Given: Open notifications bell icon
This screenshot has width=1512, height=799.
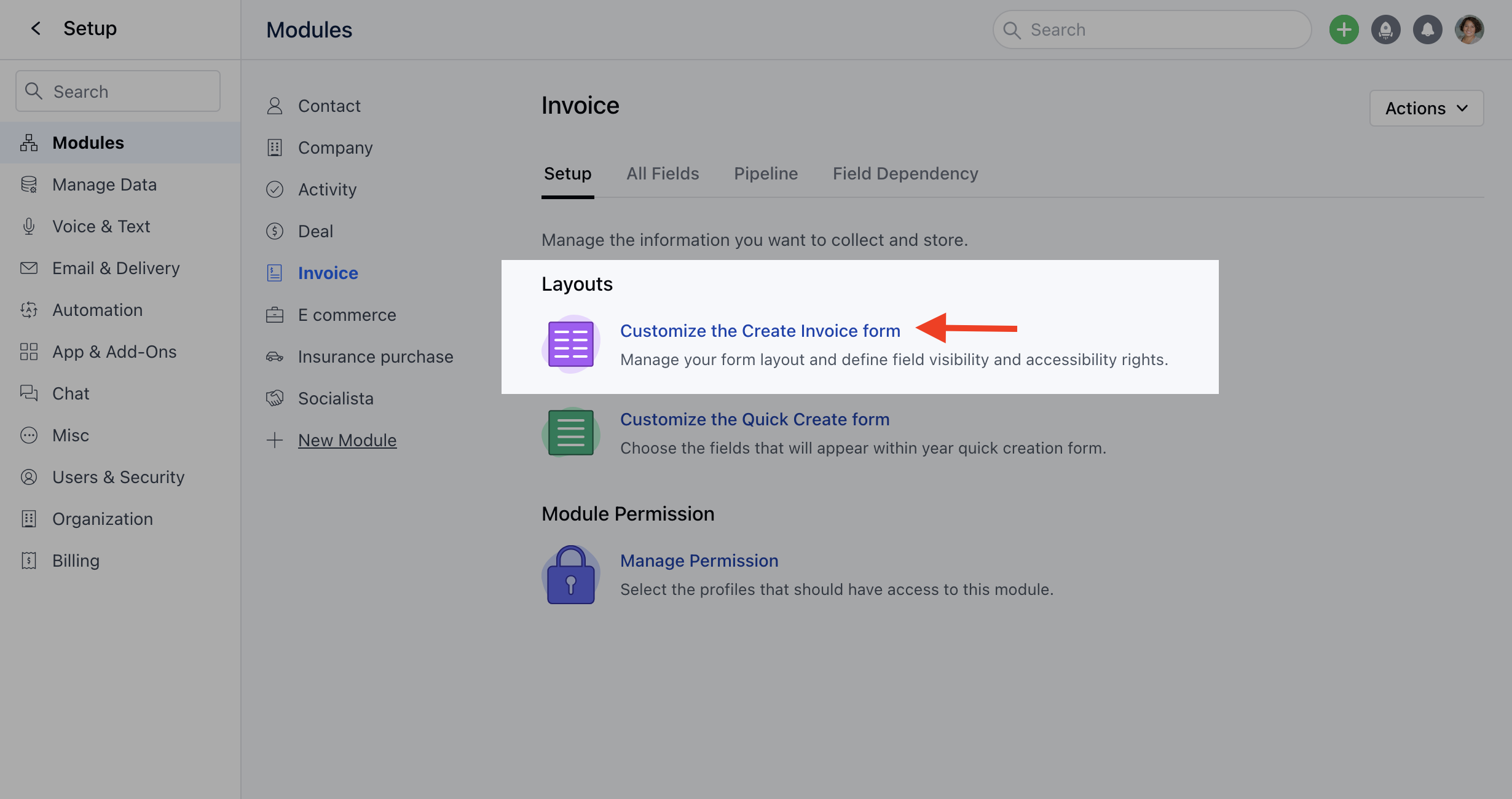Looking at the screenshot, I should [1428, 30].
